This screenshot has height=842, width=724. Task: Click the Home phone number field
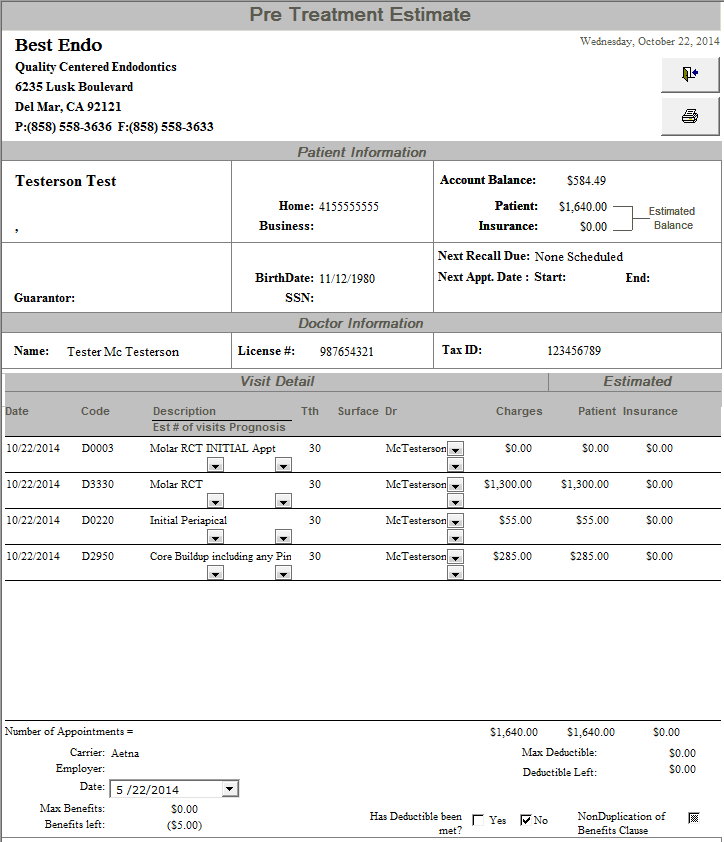(x=349, y=207)
